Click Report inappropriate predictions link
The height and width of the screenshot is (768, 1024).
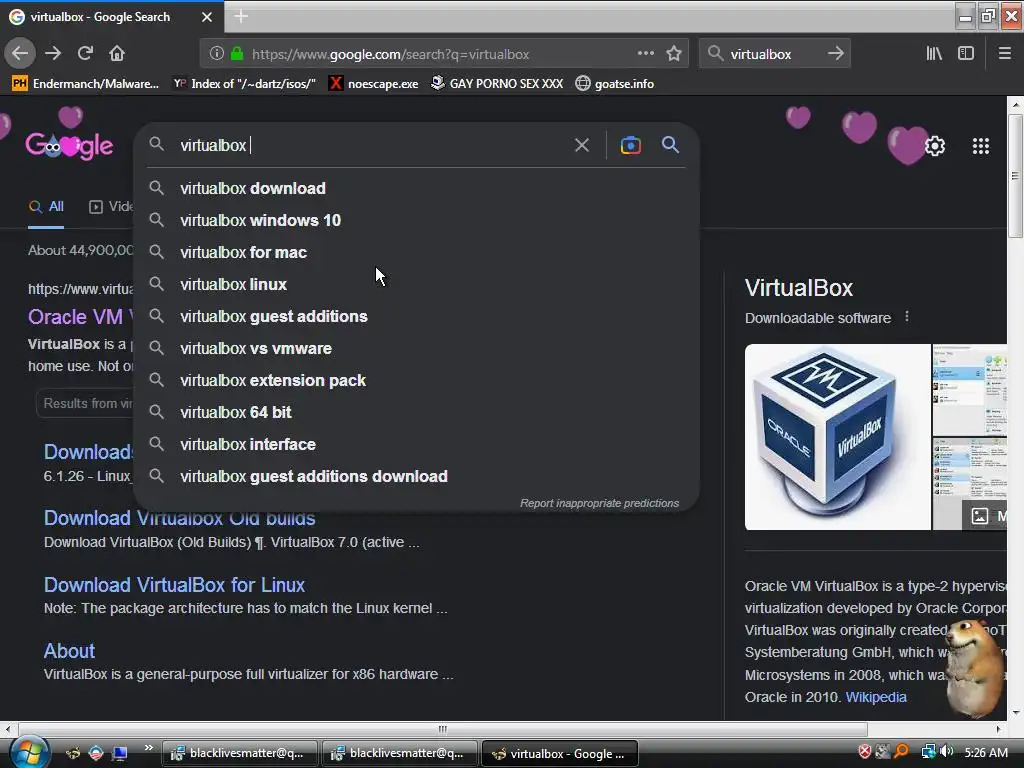click(599, 503)
